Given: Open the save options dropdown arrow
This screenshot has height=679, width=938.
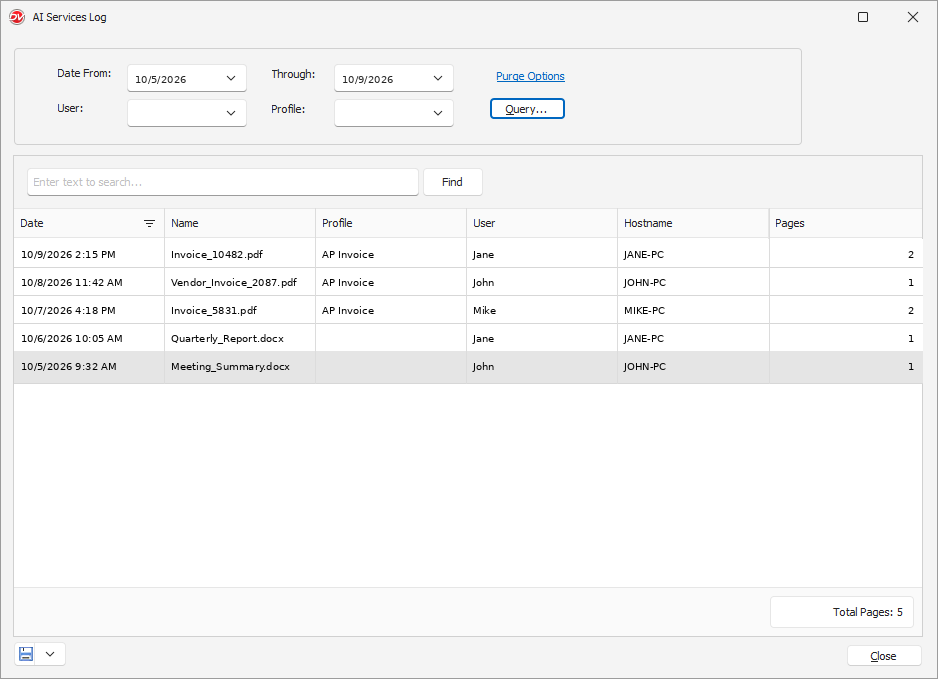Looking at the screenshot, I should [x=50, y=654].
